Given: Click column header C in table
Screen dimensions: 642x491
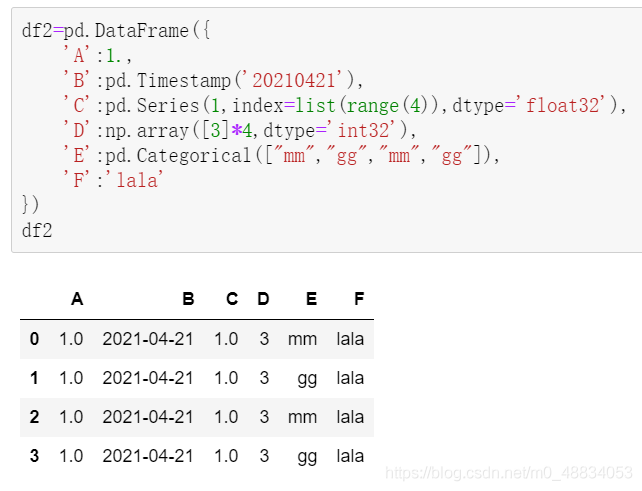Looking at the screenshot, I should [232, 299].
